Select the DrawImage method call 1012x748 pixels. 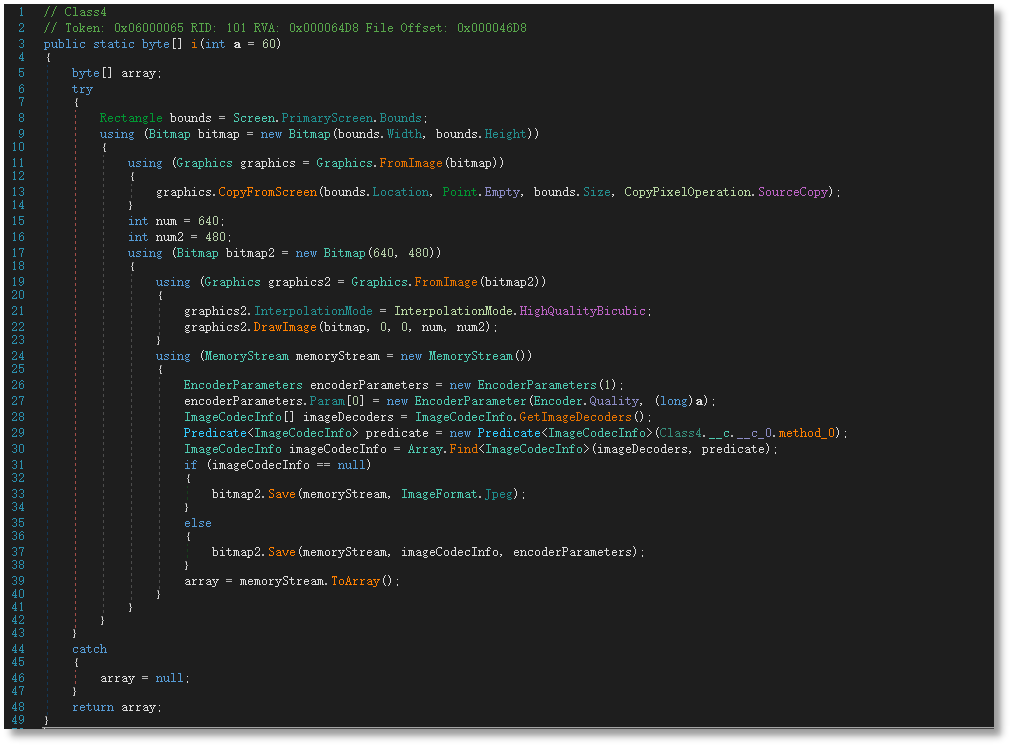pos(285,327)
